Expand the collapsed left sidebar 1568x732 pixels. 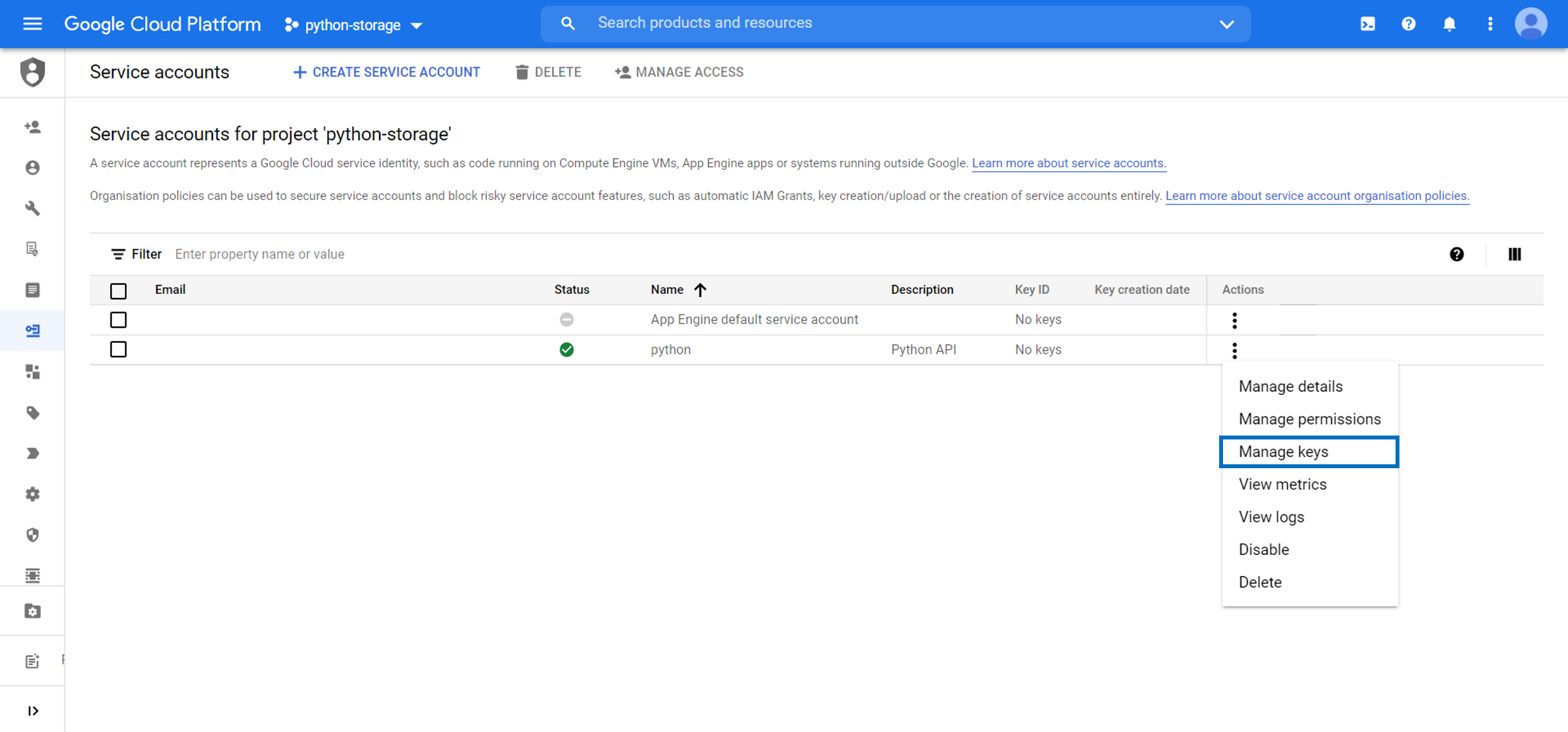(32, 710)
